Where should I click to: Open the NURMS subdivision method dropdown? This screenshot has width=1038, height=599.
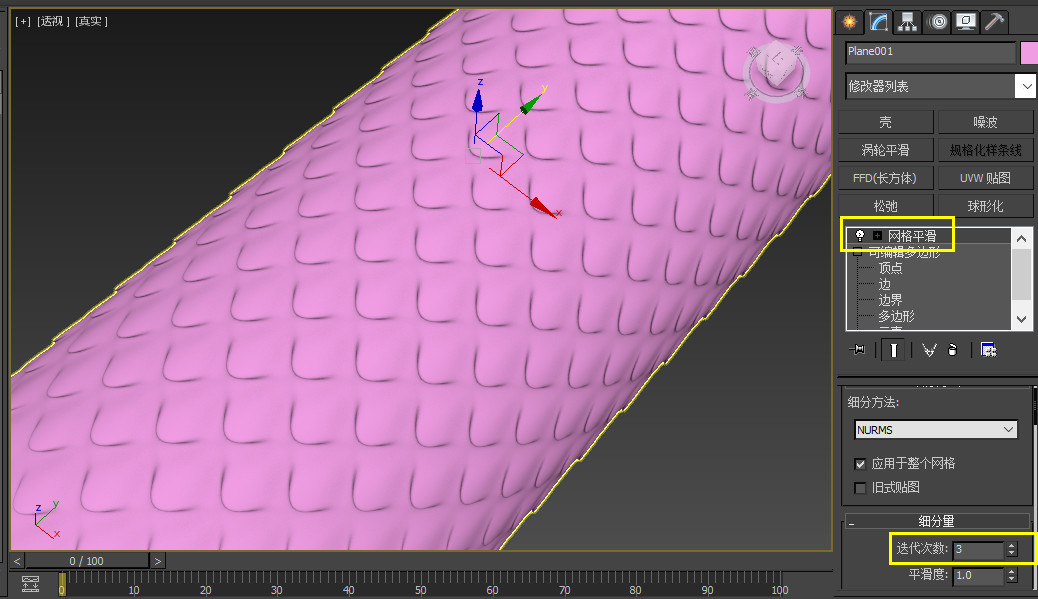point(935,430)
